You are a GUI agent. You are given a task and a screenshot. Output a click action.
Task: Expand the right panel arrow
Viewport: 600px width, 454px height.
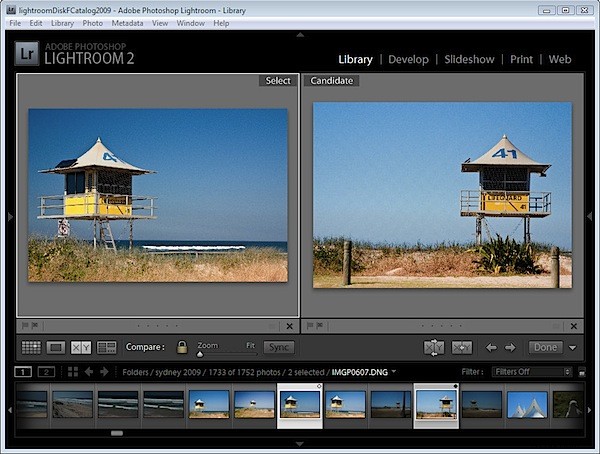click(x=590, y=217)
